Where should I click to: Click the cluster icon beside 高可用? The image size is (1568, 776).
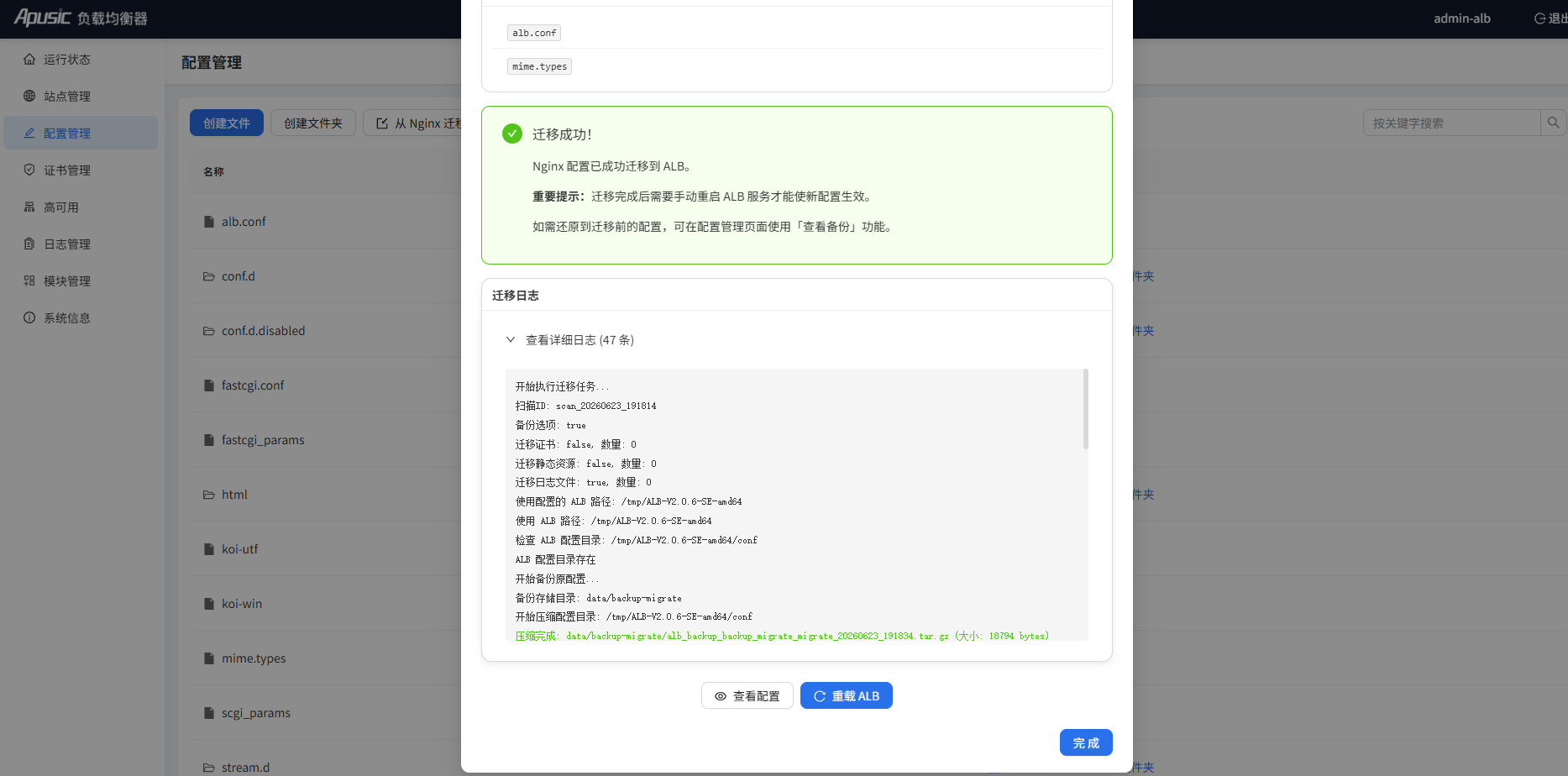[x=29, y=207]
